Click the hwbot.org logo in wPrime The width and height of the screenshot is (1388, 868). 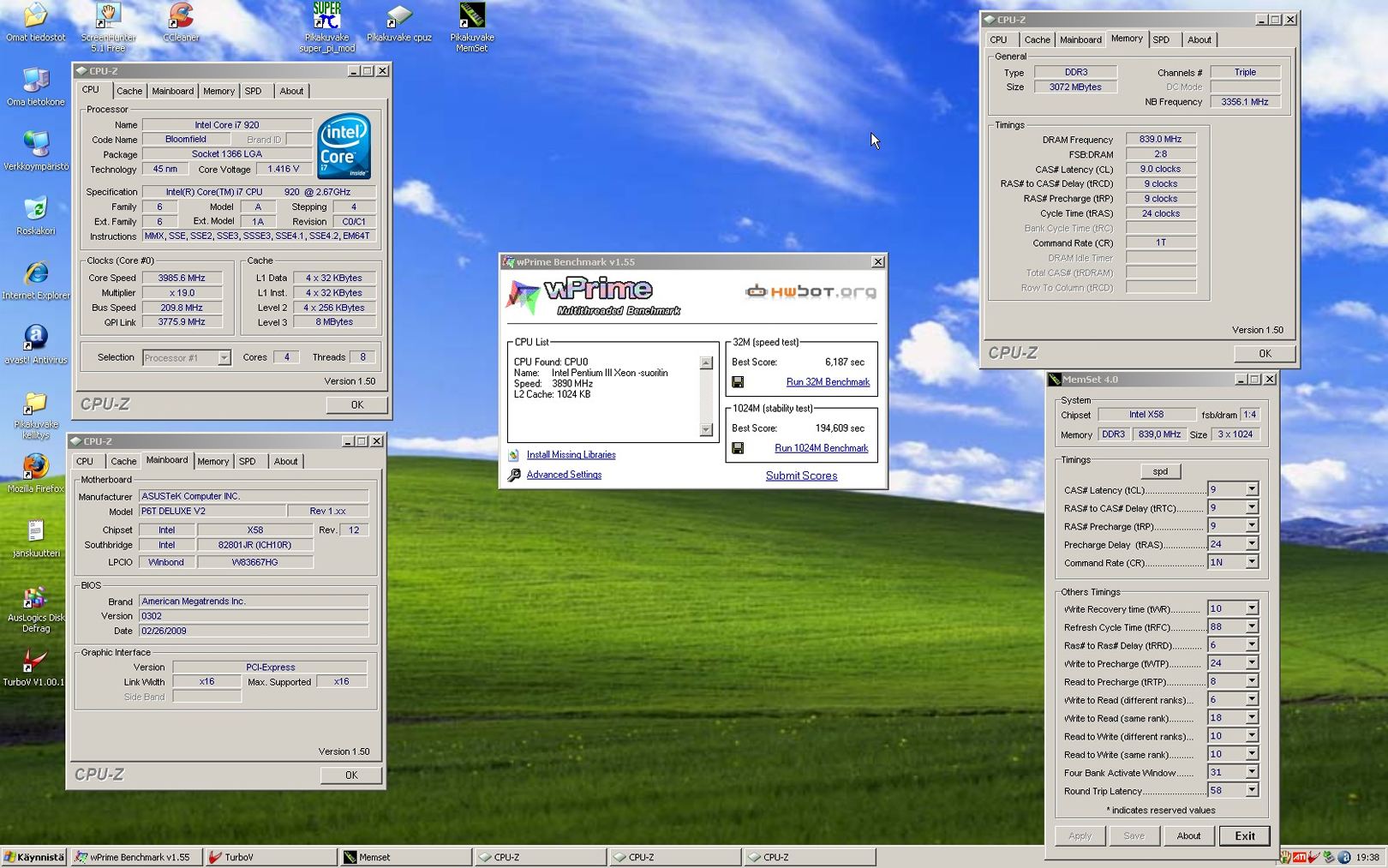point(811,292)
